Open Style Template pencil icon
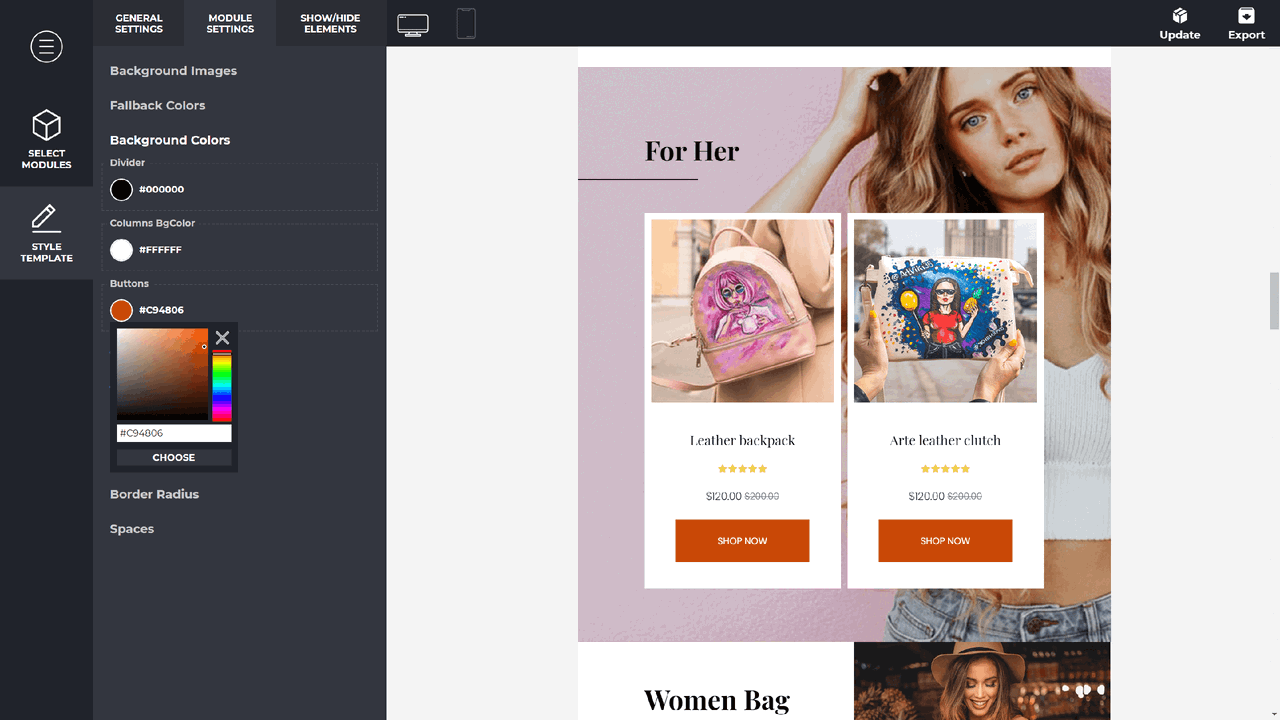This screenshot has width=1280, height=720. pyautogui.click(x=46, y=217)
